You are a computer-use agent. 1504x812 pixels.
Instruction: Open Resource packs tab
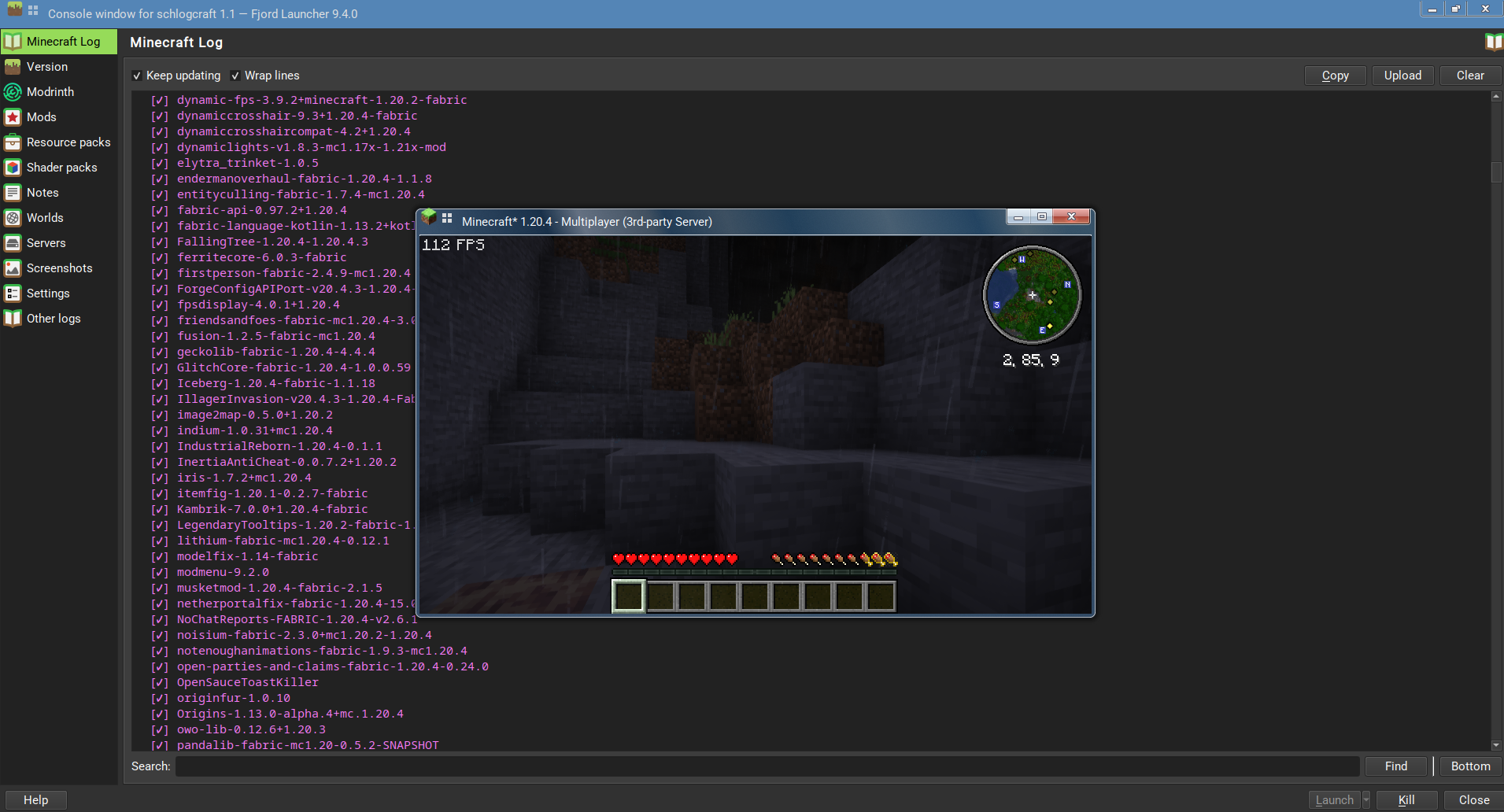click(x=59, y=142)
